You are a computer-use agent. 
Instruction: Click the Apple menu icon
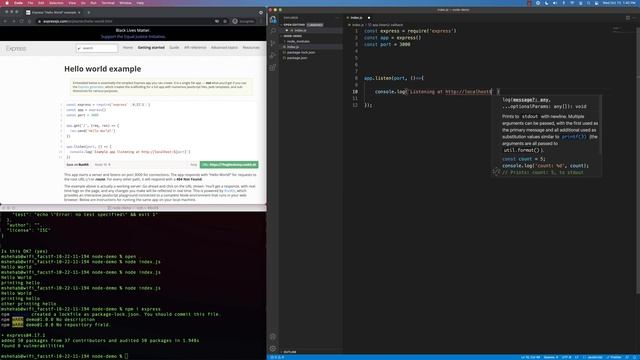tap(7, 3)
